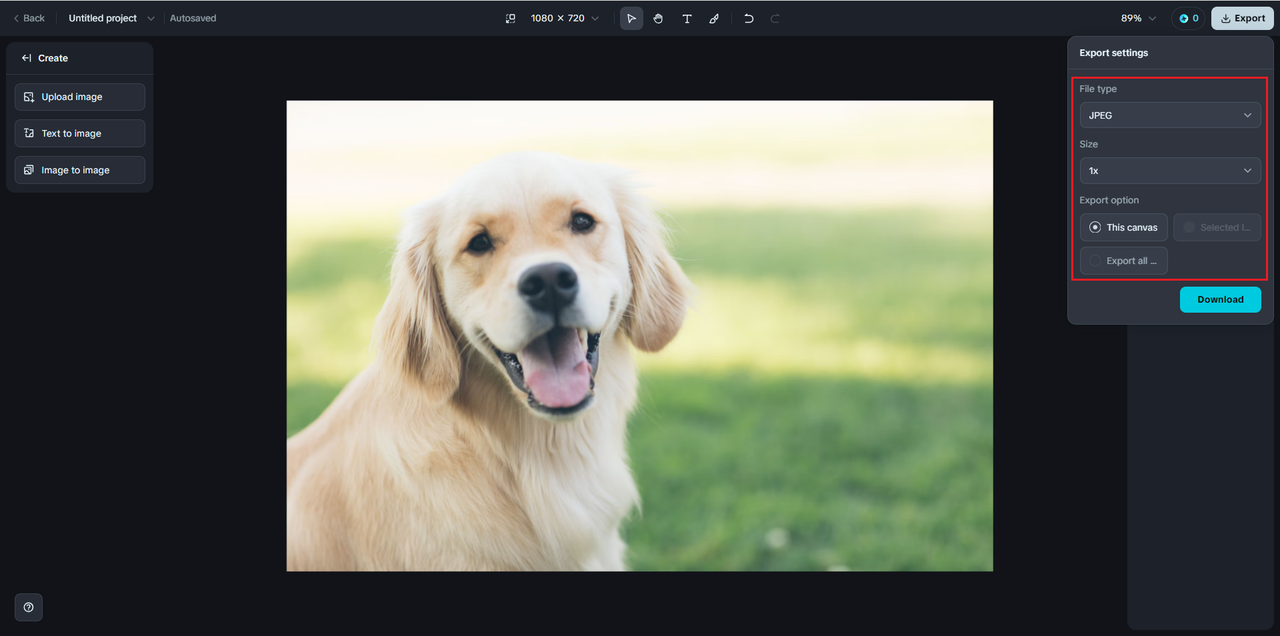The width and height of the screenshot is (1280, 636).
Task: Open the Size 1x dropdown
Action: [1170, 171]
